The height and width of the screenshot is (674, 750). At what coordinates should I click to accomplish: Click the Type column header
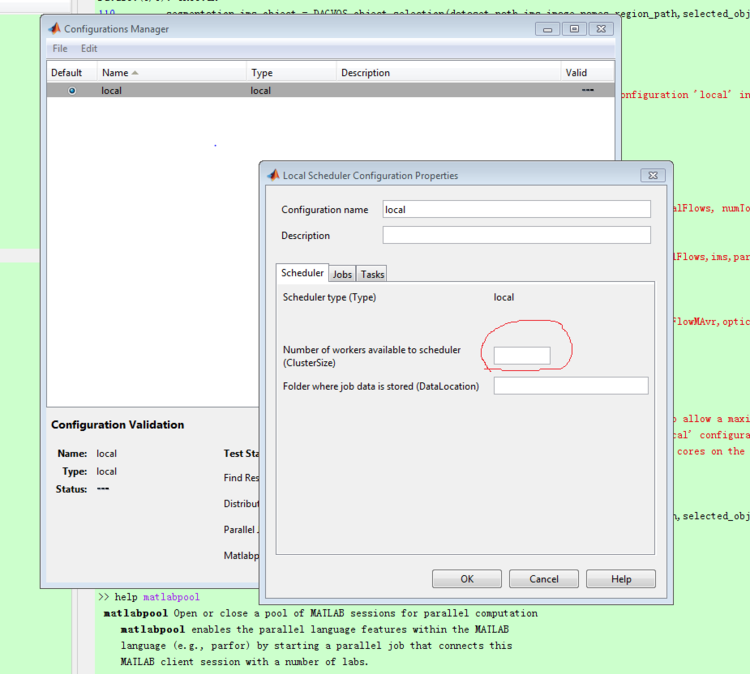(x=291, y=73)
